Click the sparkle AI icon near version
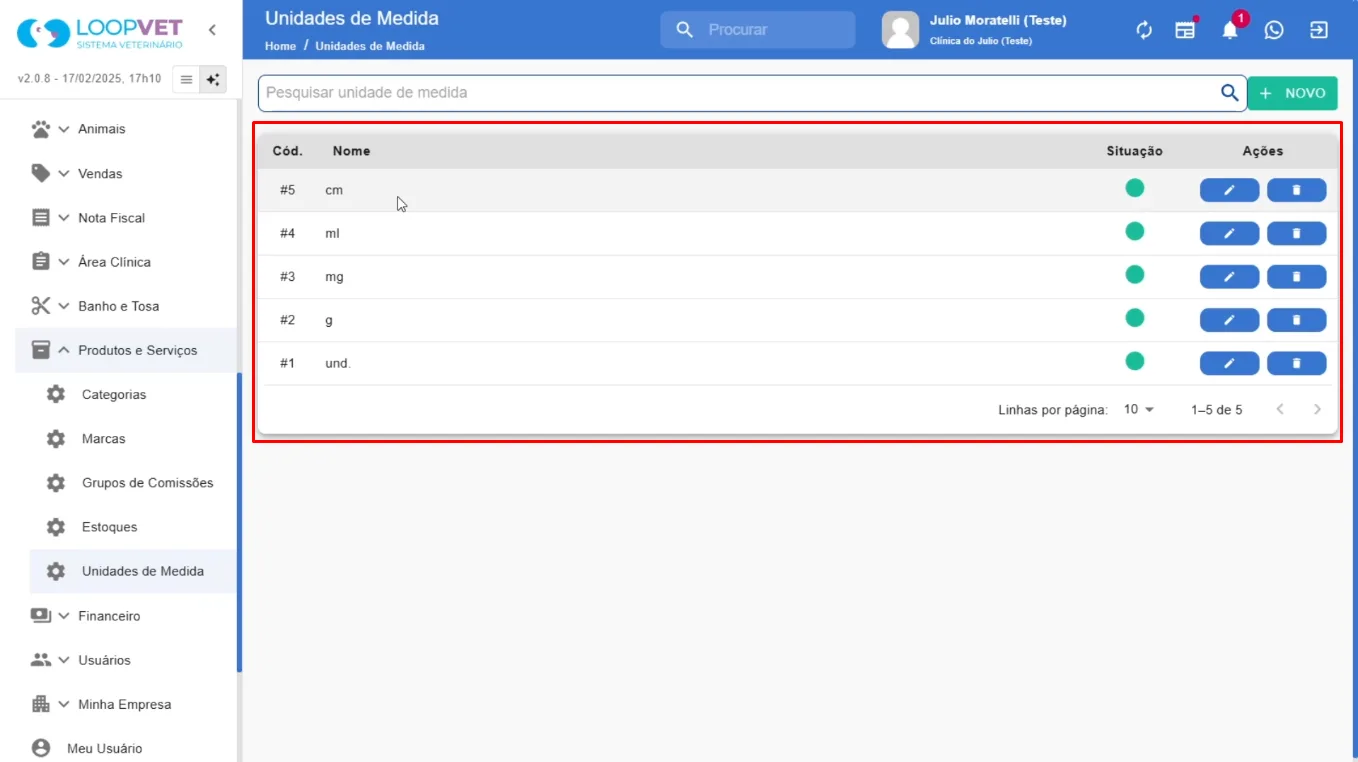 pos(213,80)
